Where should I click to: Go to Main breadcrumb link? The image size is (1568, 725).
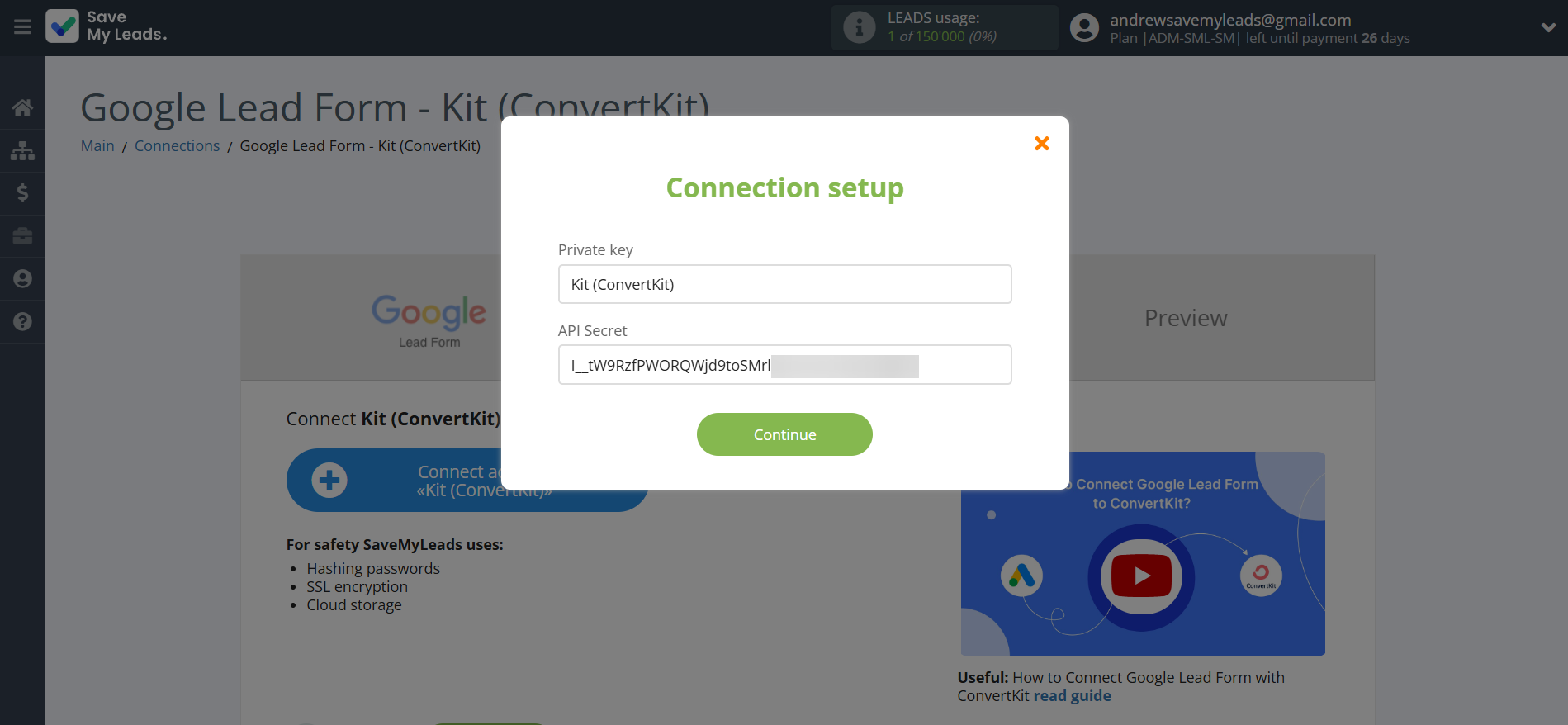click(x=97, y=146)
